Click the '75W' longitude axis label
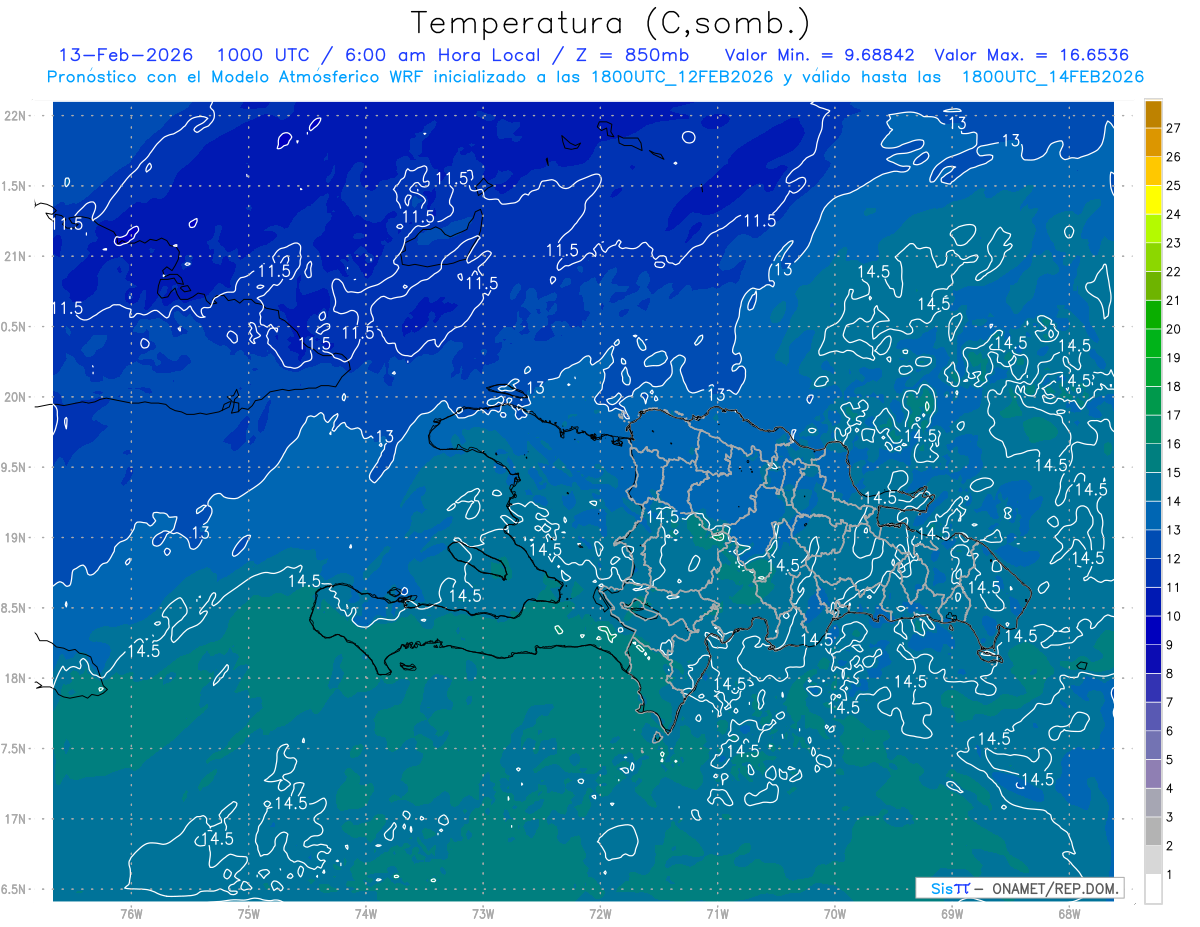The image size is (1200, 927). [249, 913]
